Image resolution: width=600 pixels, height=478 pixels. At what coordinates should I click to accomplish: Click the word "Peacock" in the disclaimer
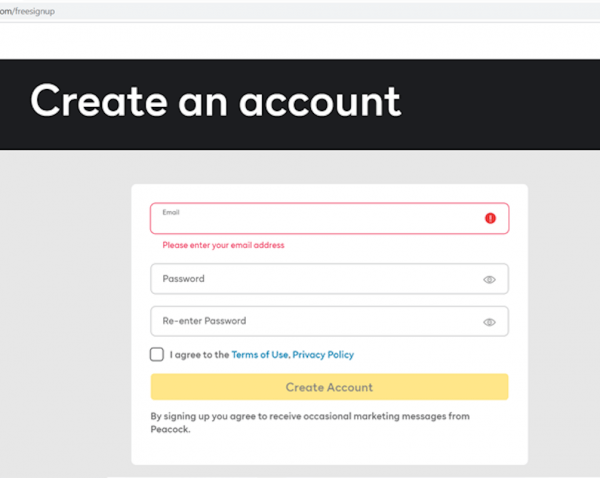[x=169, y=431]
